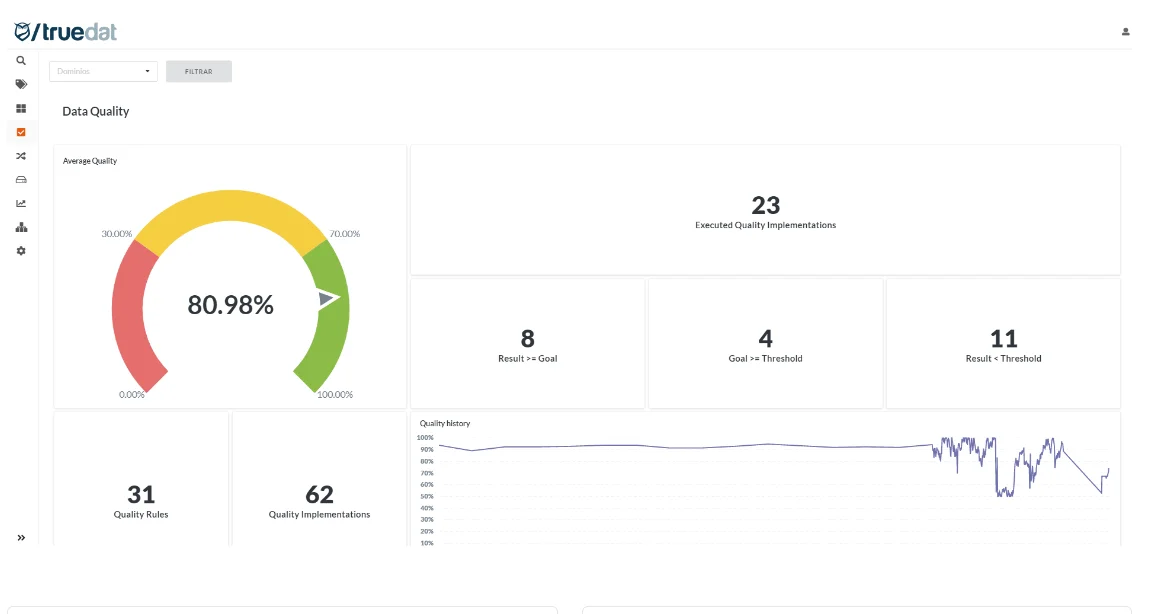Open the hard drive sidebar icon
This screenshot has width=1174, height=614.
click(x=21, y=180)
